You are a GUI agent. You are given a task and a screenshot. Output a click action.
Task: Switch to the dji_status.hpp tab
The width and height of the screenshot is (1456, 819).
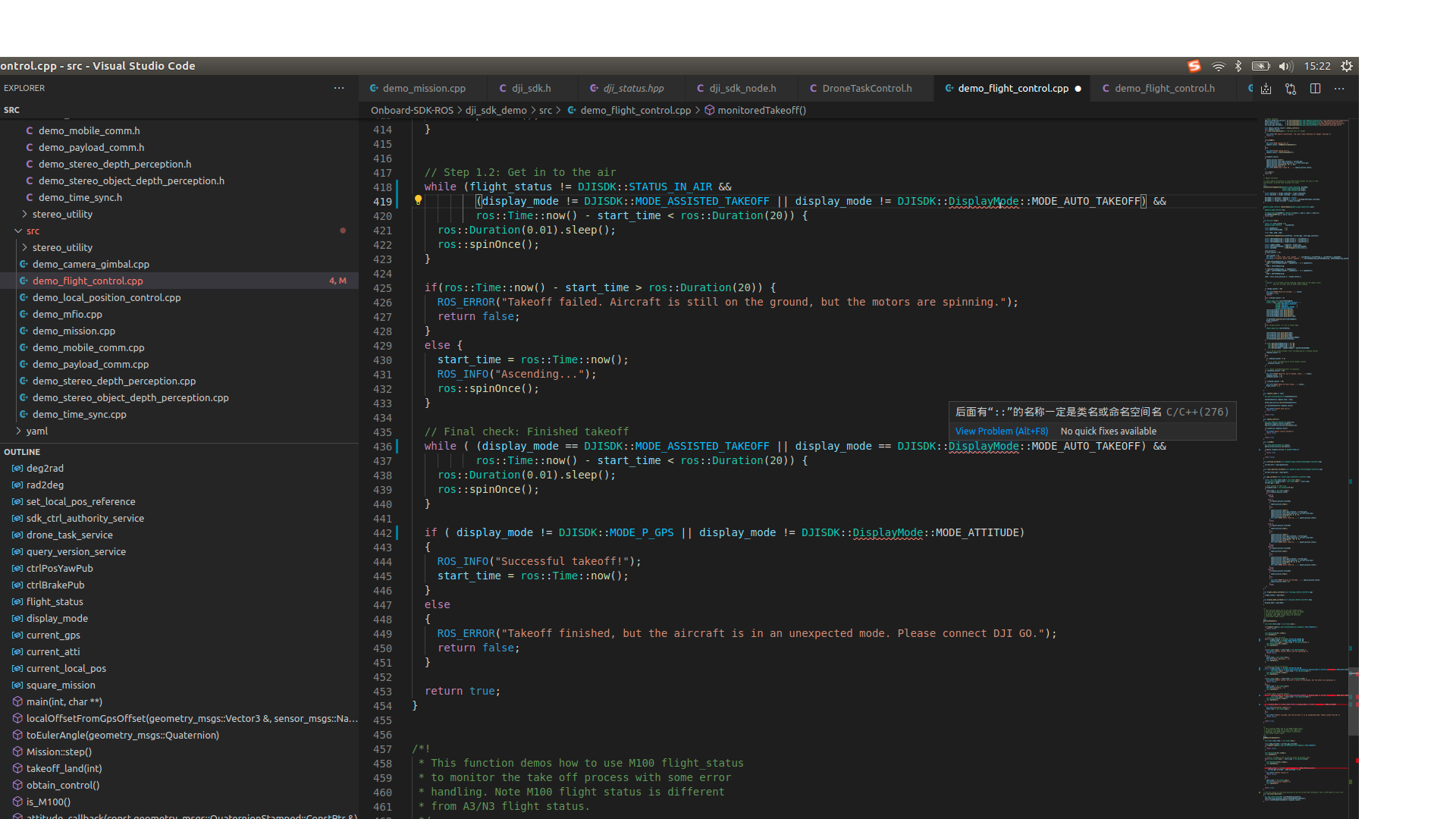point(633,89)
